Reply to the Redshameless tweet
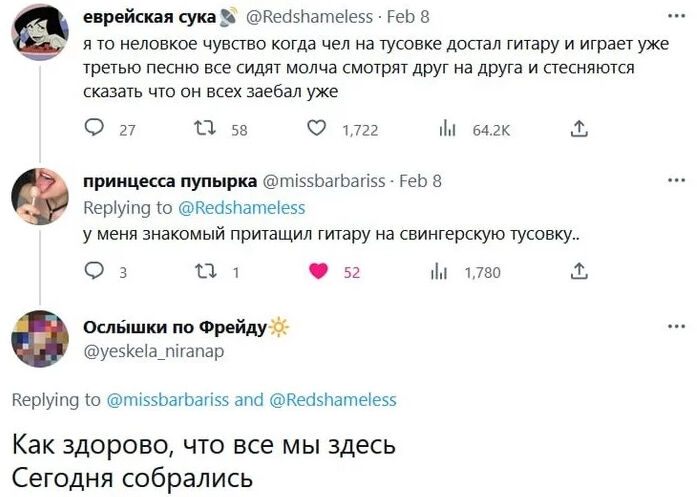 [x=95, y=128]
